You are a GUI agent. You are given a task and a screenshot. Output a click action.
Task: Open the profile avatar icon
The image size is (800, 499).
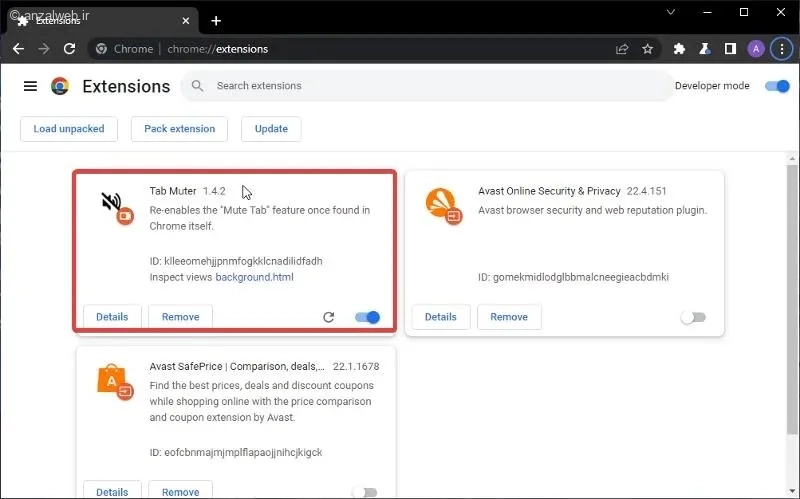(756, 49)
